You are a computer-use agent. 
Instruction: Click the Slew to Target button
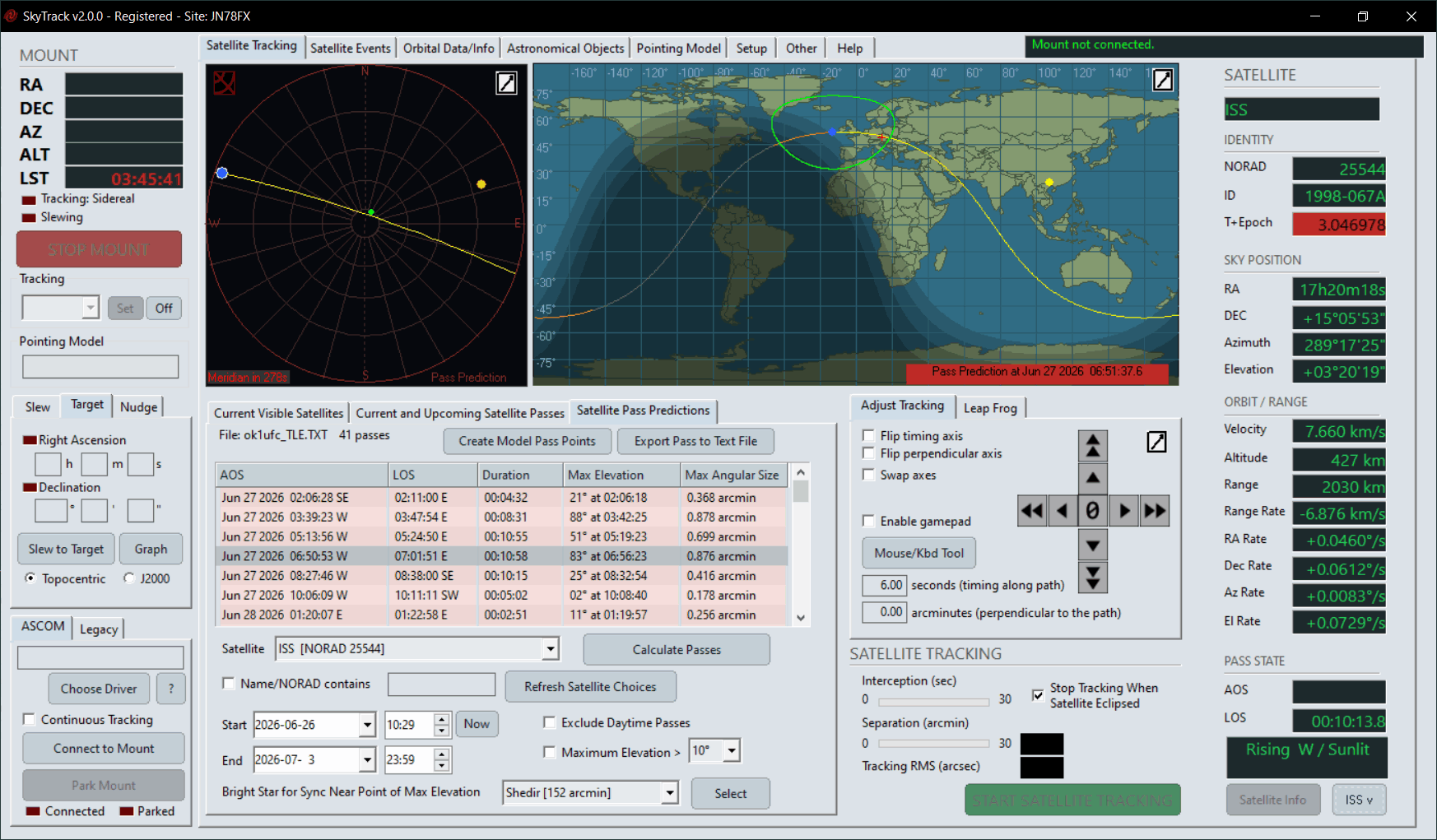pos(66,549)
